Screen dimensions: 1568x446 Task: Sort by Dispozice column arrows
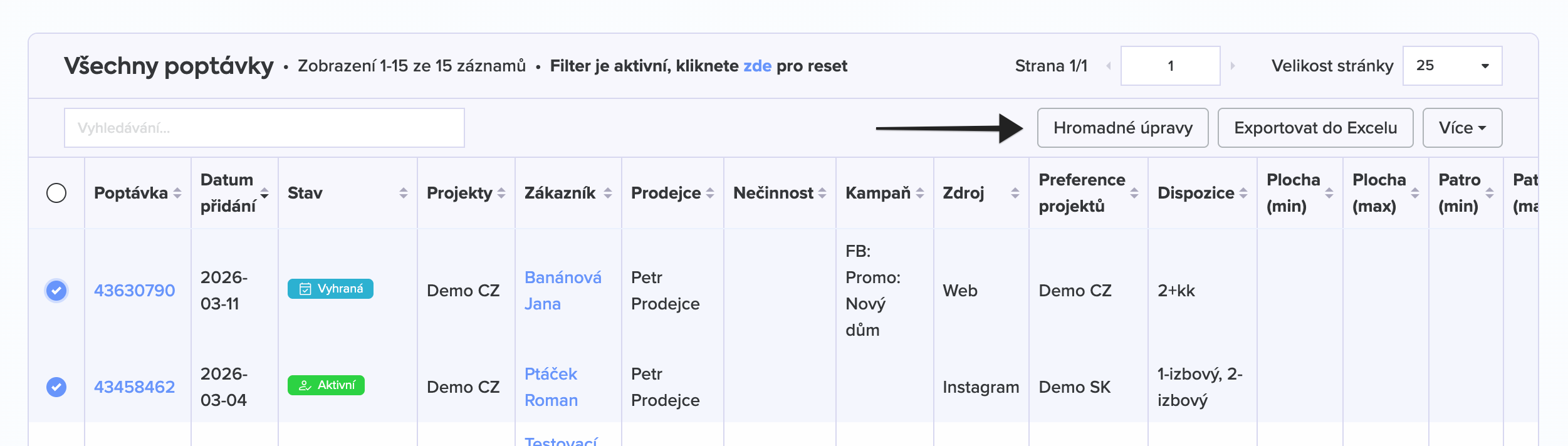coord(1243,194)
